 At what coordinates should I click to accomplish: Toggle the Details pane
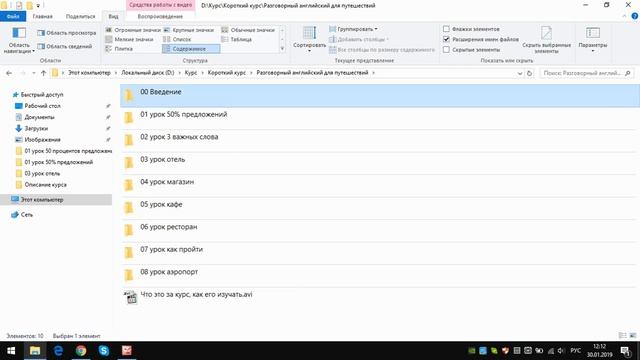pyautogui.click(x=64, y=47)
